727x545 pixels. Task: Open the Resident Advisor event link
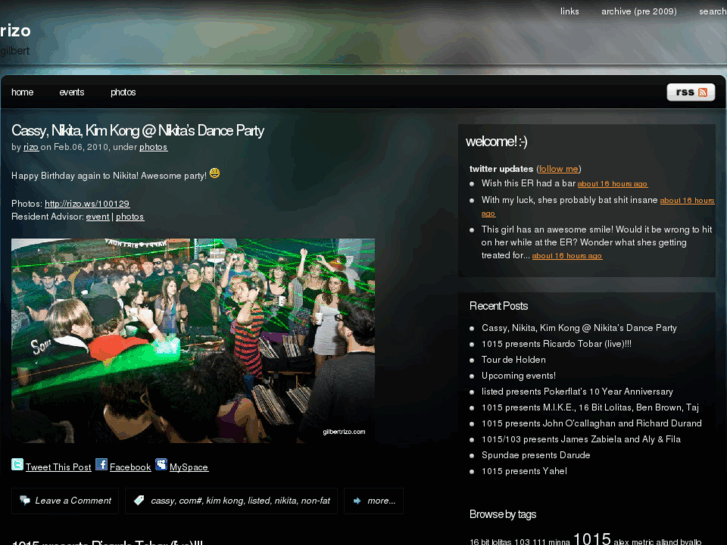(98, 217)
